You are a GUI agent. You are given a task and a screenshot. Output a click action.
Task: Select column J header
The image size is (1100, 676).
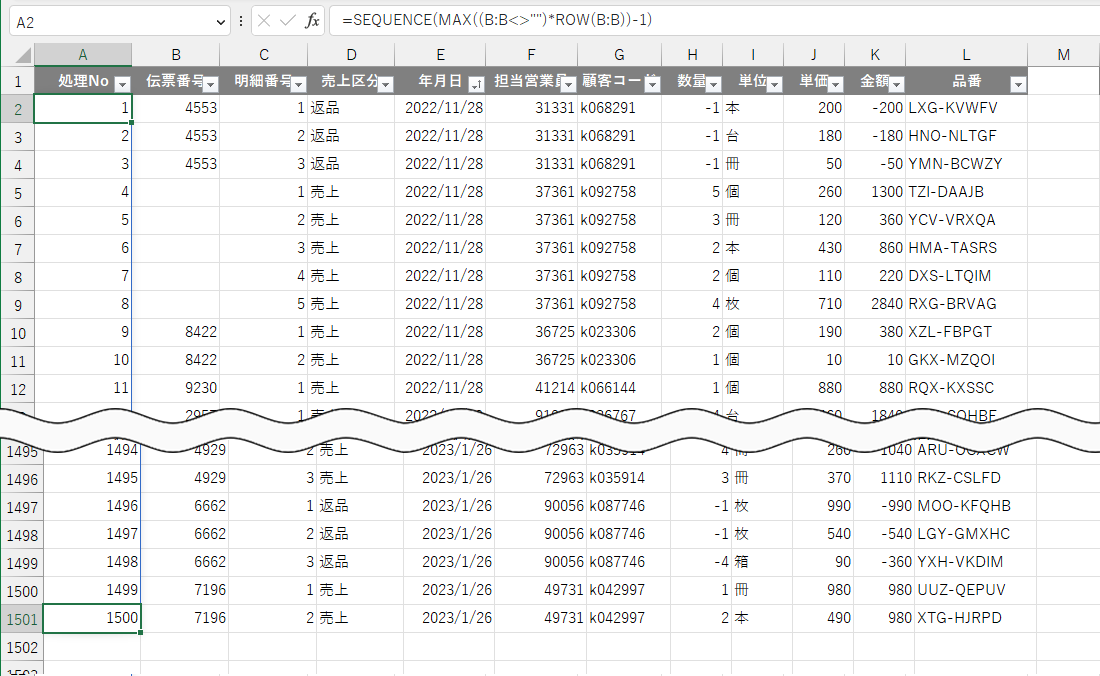click(814, 55)
